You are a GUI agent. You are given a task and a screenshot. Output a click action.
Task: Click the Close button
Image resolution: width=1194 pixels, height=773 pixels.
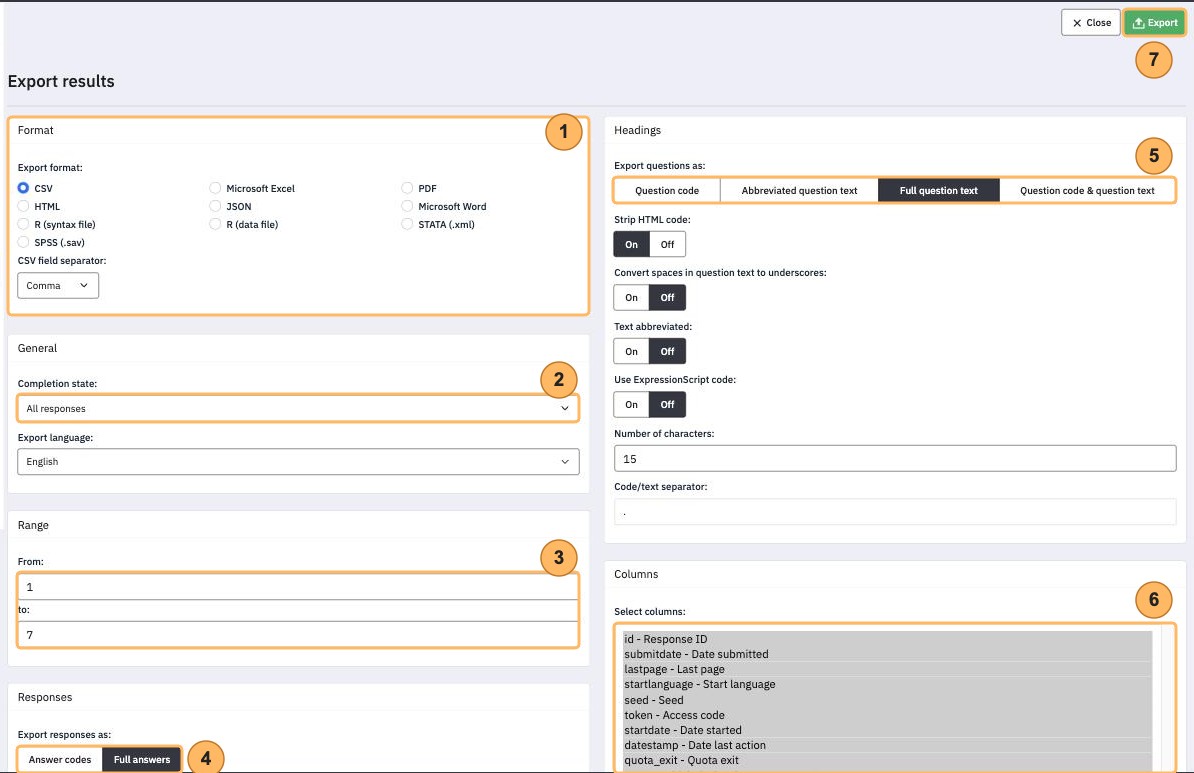click(1090, 23)
